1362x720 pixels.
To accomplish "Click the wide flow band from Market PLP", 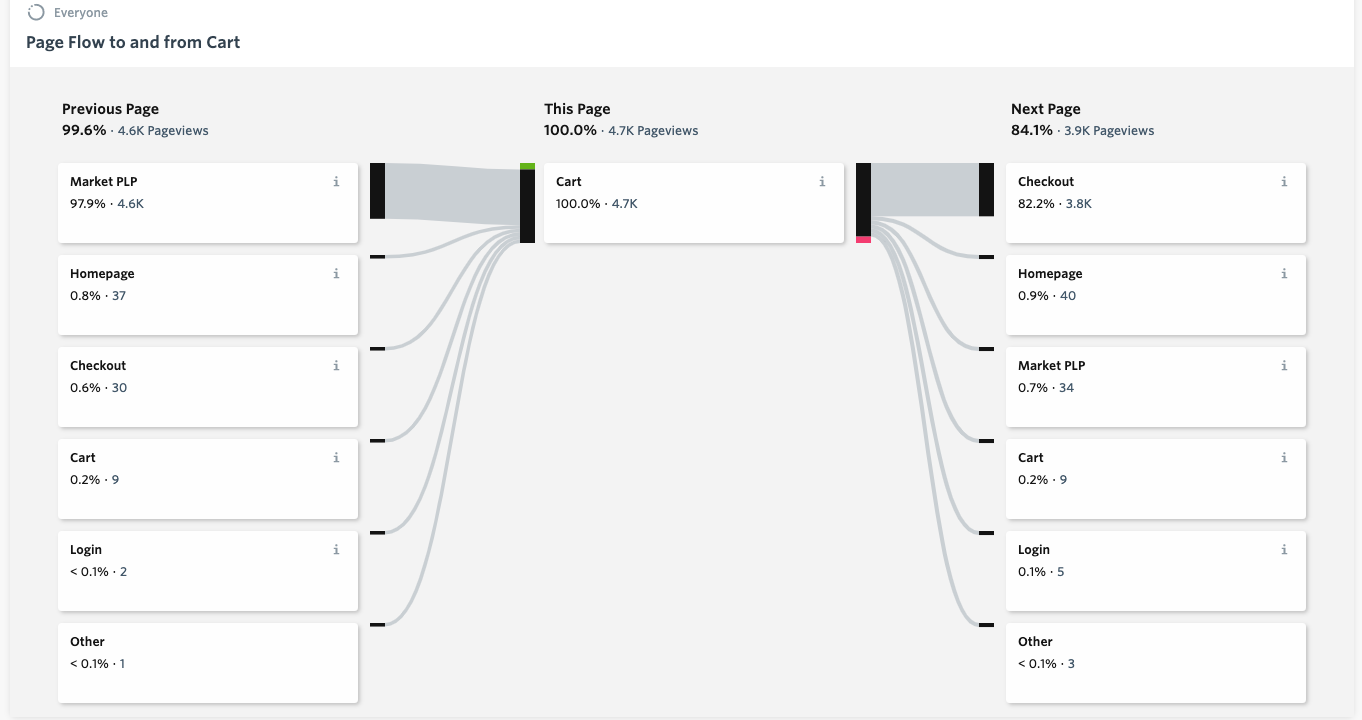I will [452, 194].
